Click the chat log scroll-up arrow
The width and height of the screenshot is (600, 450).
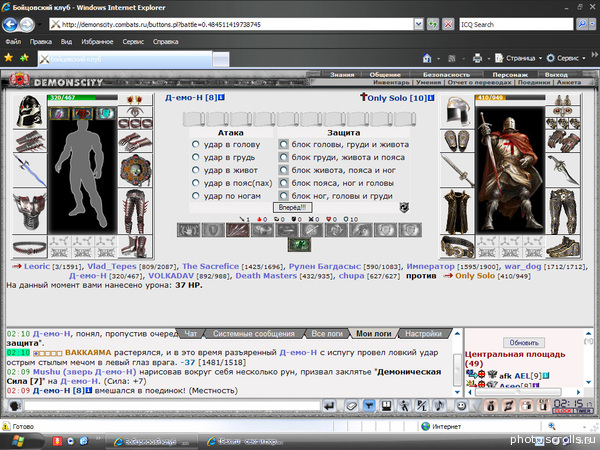point(457,334)
